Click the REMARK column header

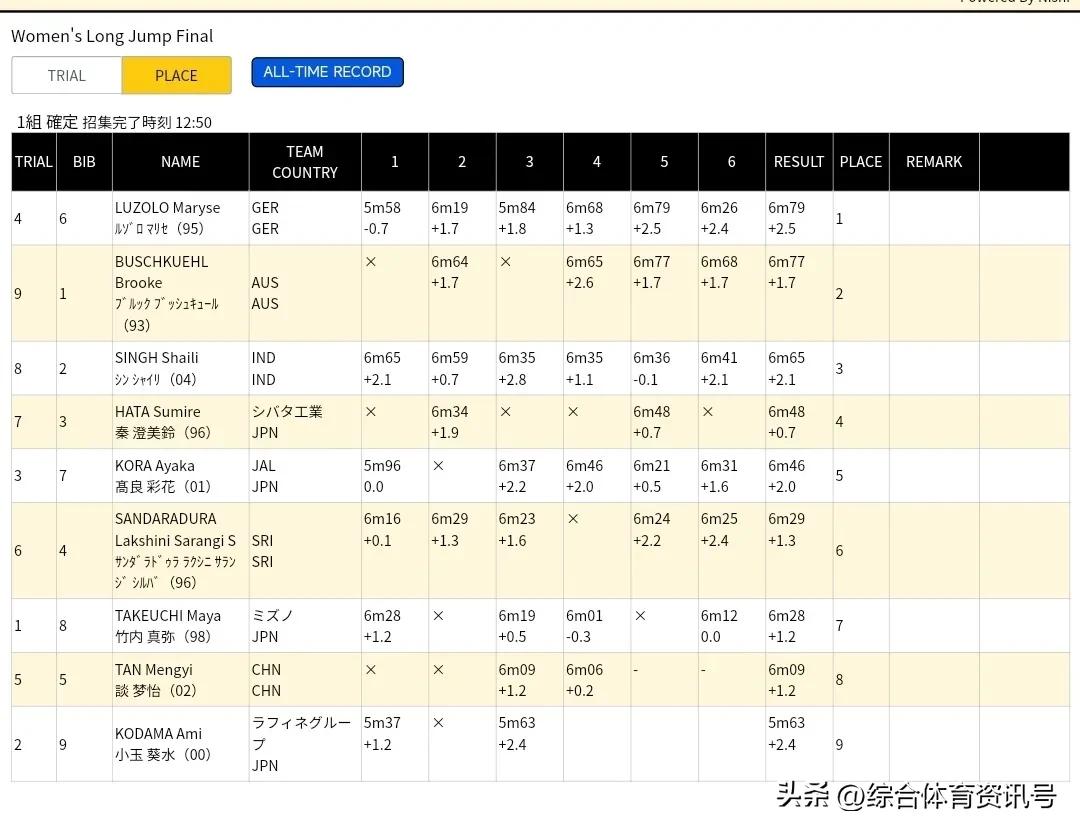click(934, 161)
